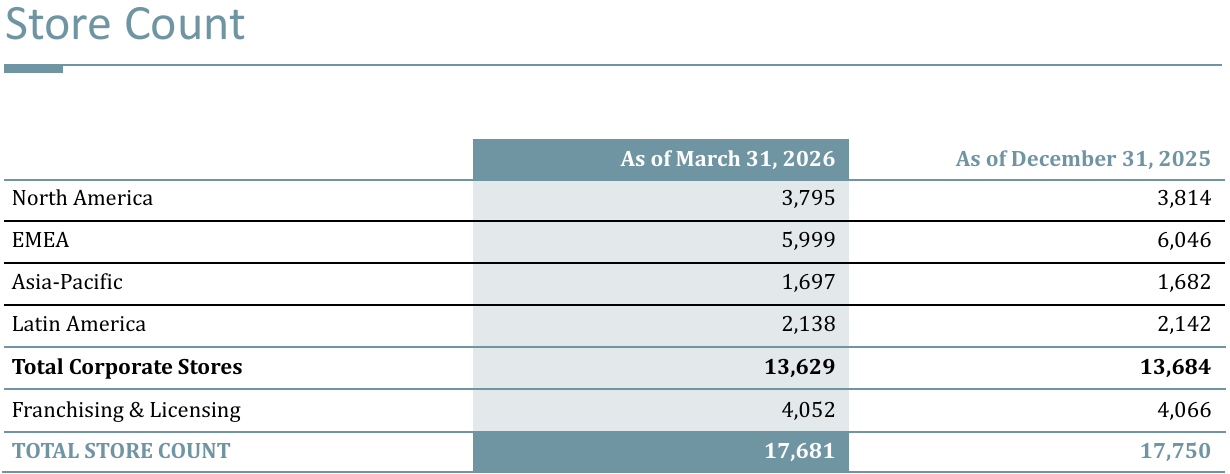Select the Latin America row label
This screenshot has width=1230, height=474.
pos(79,324)
